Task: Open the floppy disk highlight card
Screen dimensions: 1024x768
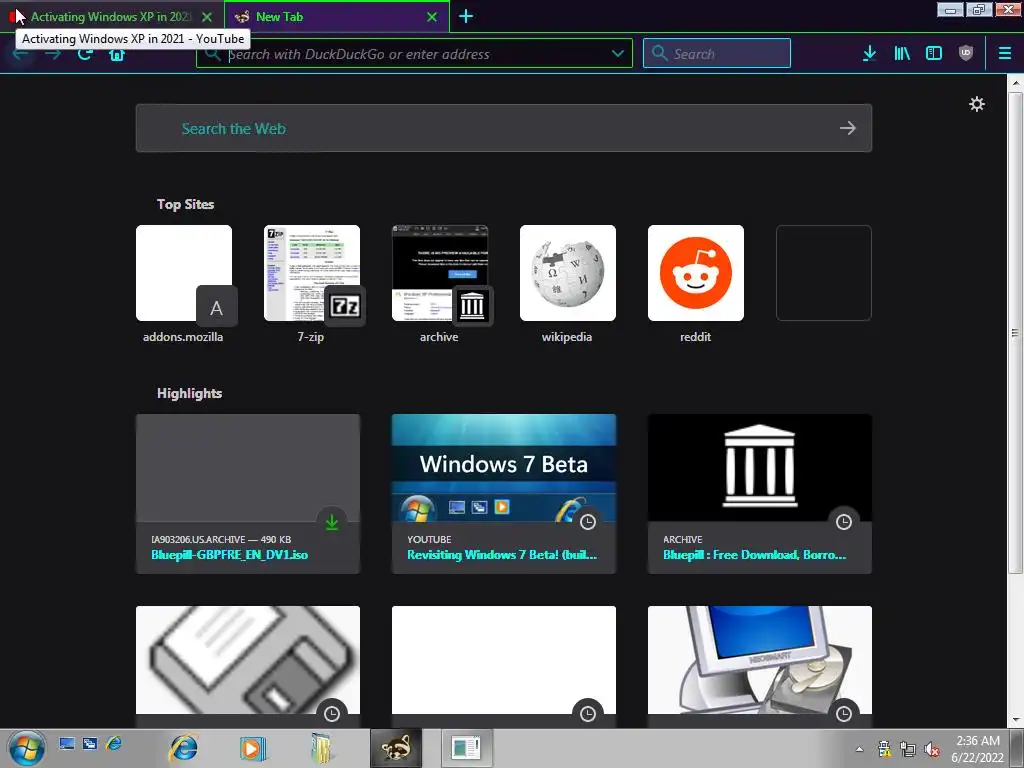Action: click(x=248, y=666)
